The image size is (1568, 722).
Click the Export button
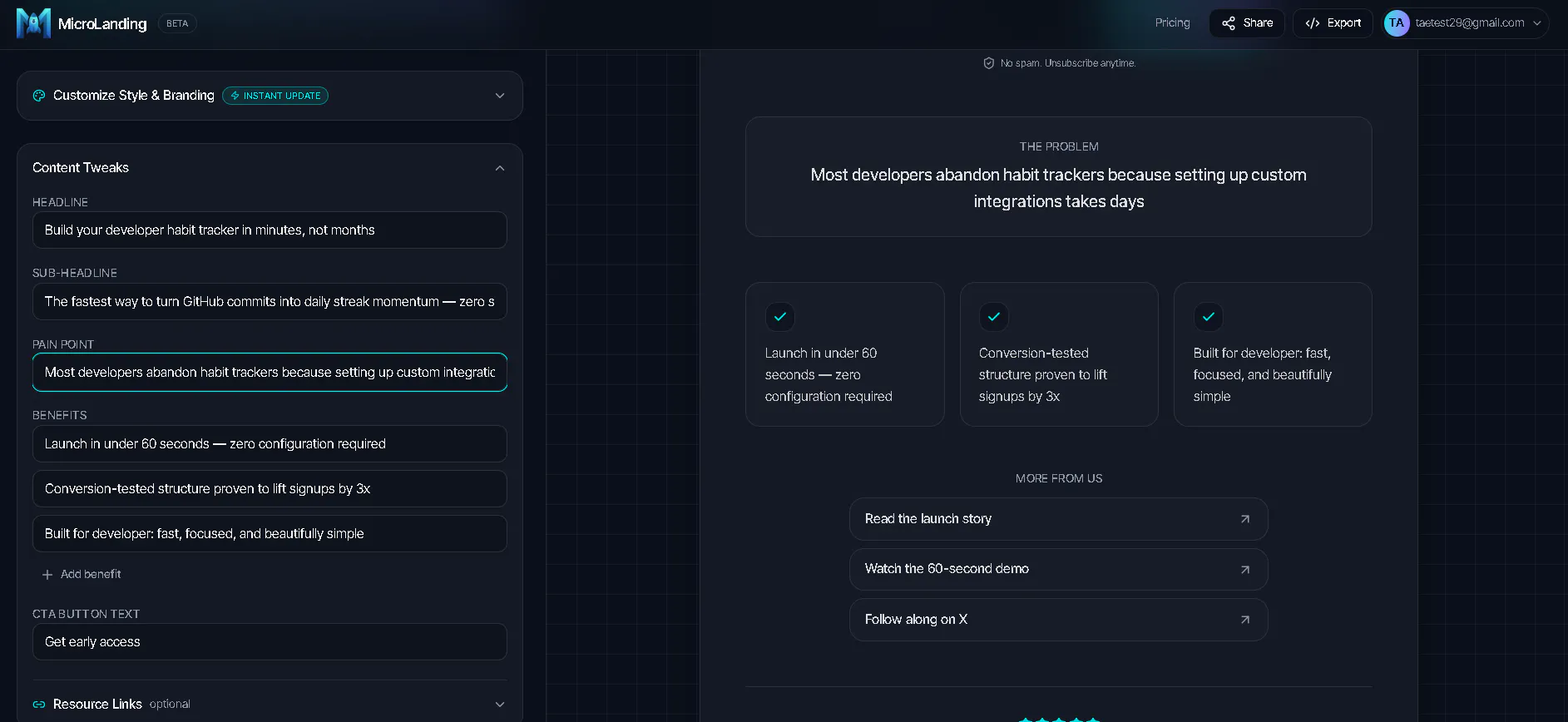point(1333,23)
